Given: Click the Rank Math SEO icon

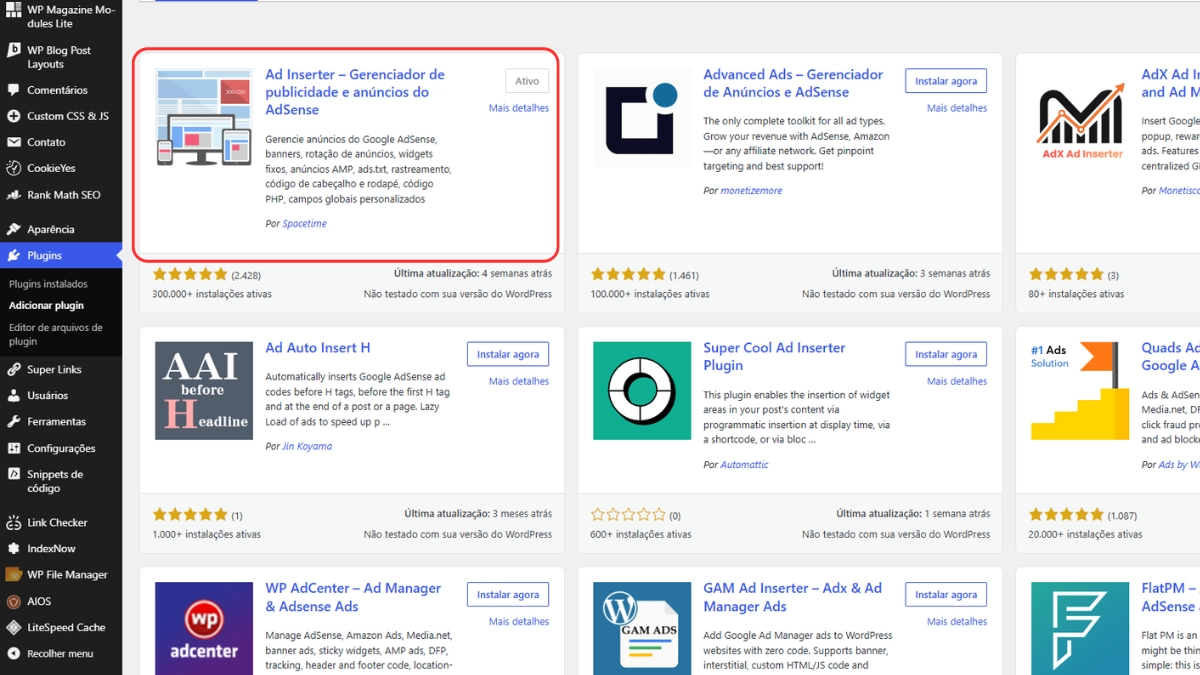Looking at the screenshot, I should tap(13, 195).
